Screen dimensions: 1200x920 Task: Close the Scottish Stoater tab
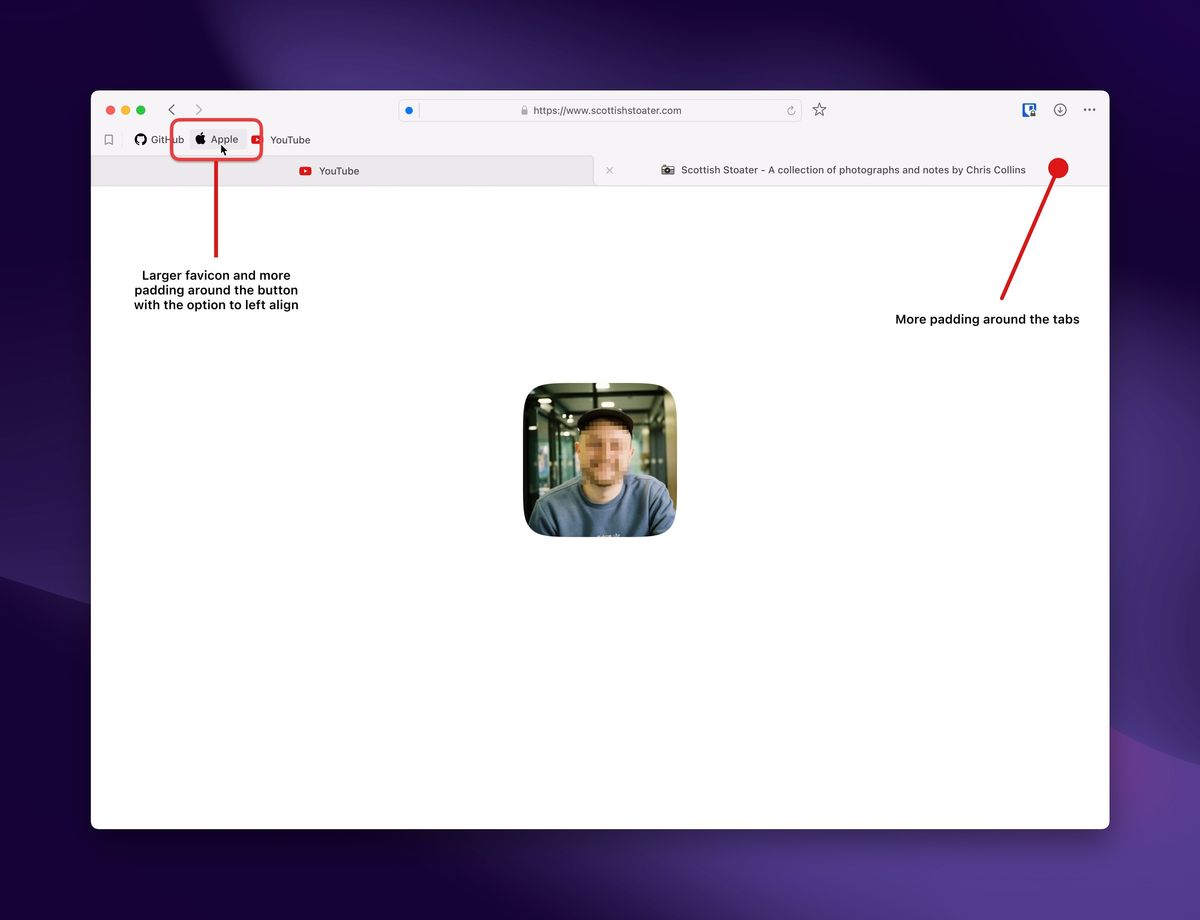click(x=609, y=170)
